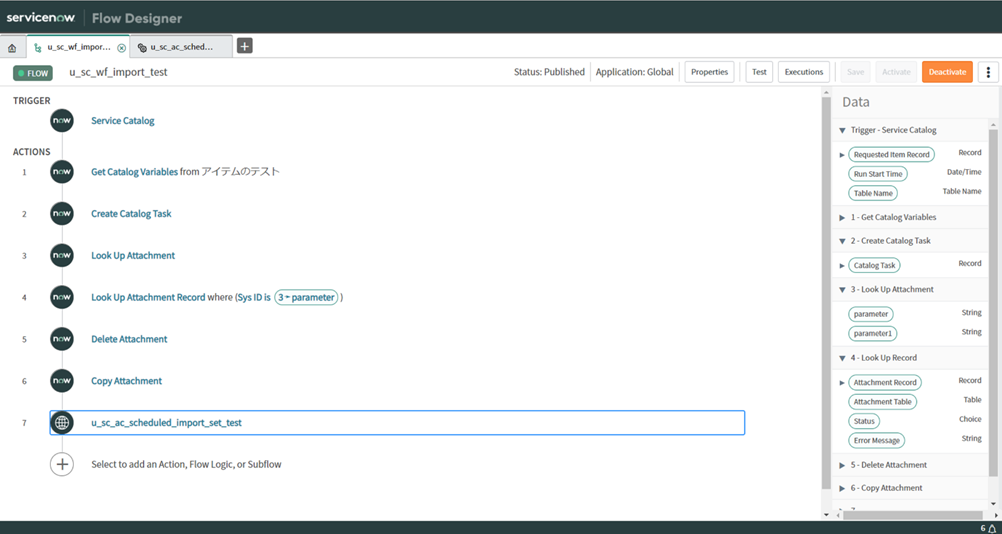The width and height of the screenshot is (1002, 534).
Task: Select the Catalog Task pill
Action: point(874,265)
